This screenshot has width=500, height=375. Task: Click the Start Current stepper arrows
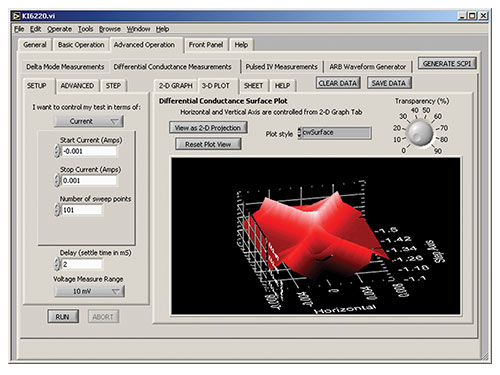[x=57, y=151]
